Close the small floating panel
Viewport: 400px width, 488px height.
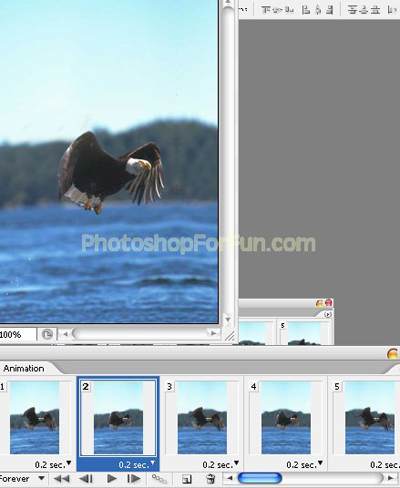click(329, 303)
